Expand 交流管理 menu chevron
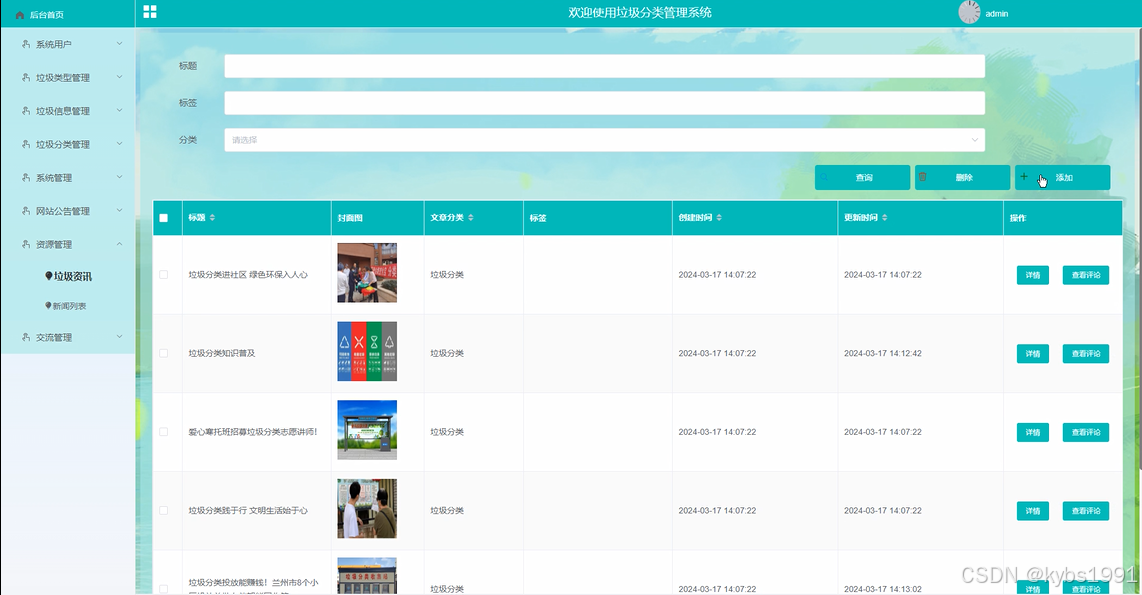 [x=119, y=336]
